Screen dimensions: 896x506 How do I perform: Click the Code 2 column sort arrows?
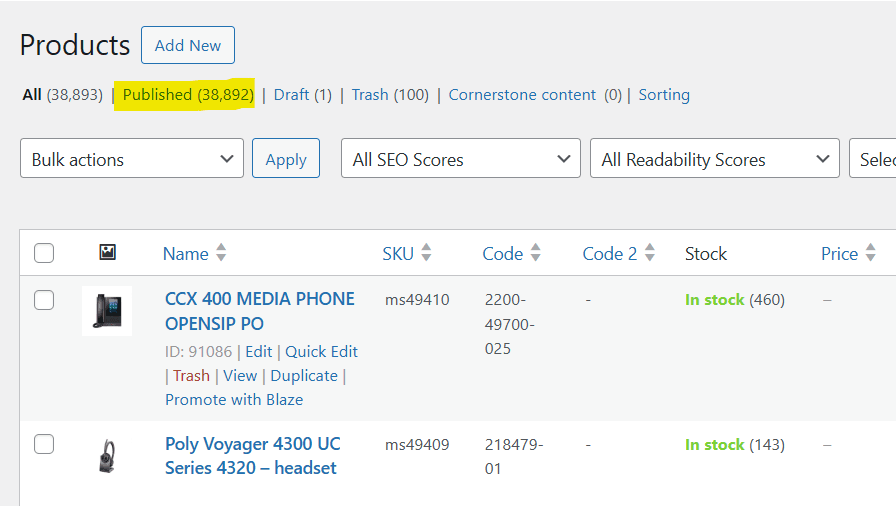point(650,254)
